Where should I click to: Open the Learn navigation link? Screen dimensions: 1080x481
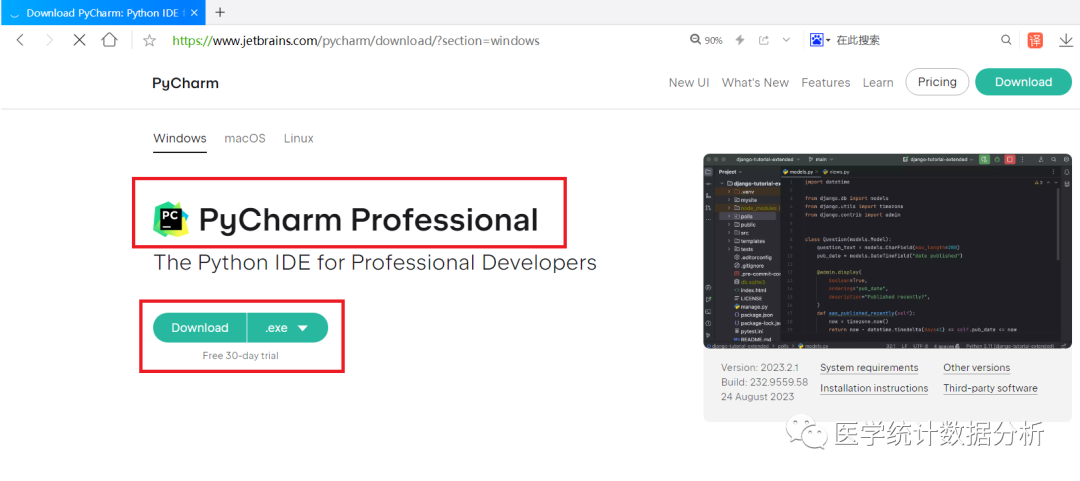click(878, 83)
